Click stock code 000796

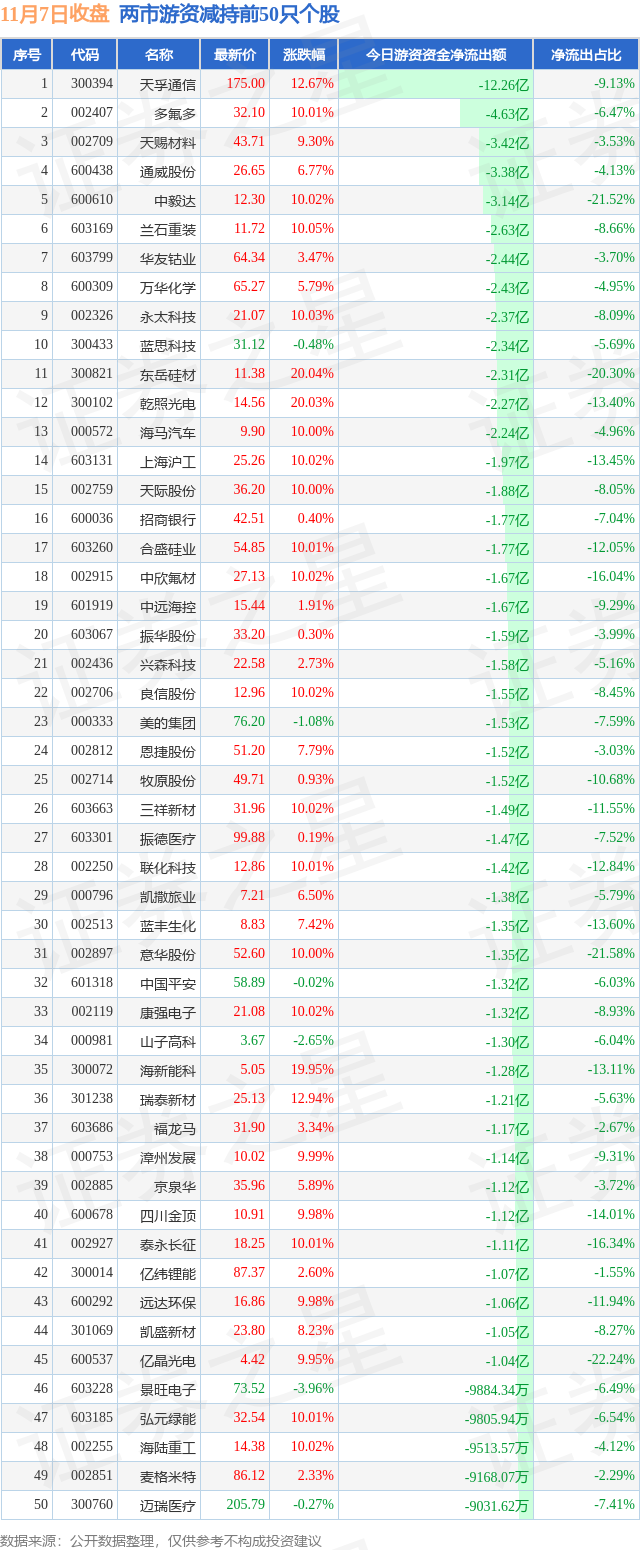click(x=91, y=895)
